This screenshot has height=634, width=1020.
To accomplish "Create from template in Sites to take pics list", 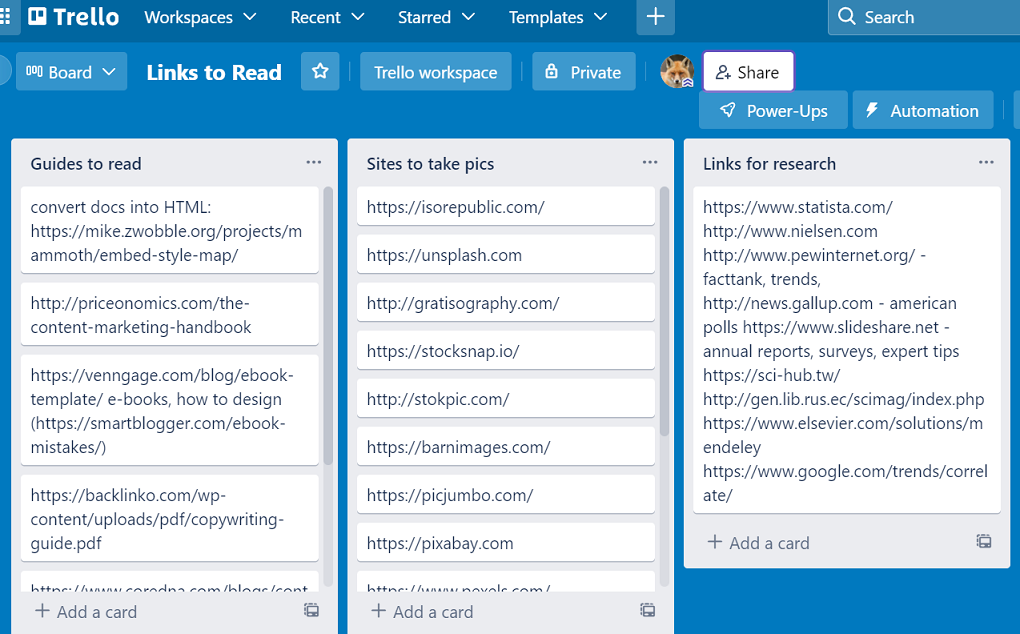I will (647, 610).
